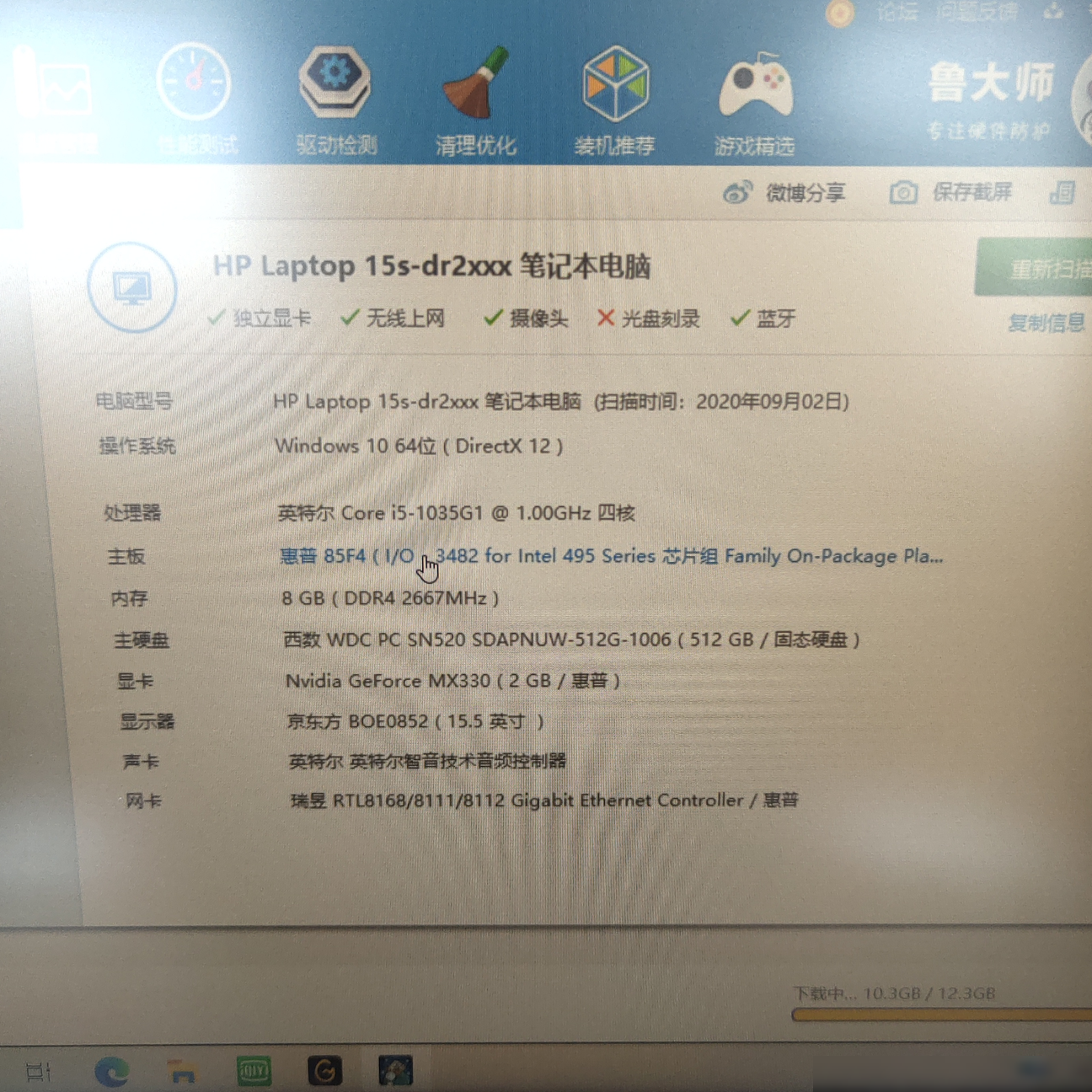Open the performance test gauge icon

pos(194,83)
